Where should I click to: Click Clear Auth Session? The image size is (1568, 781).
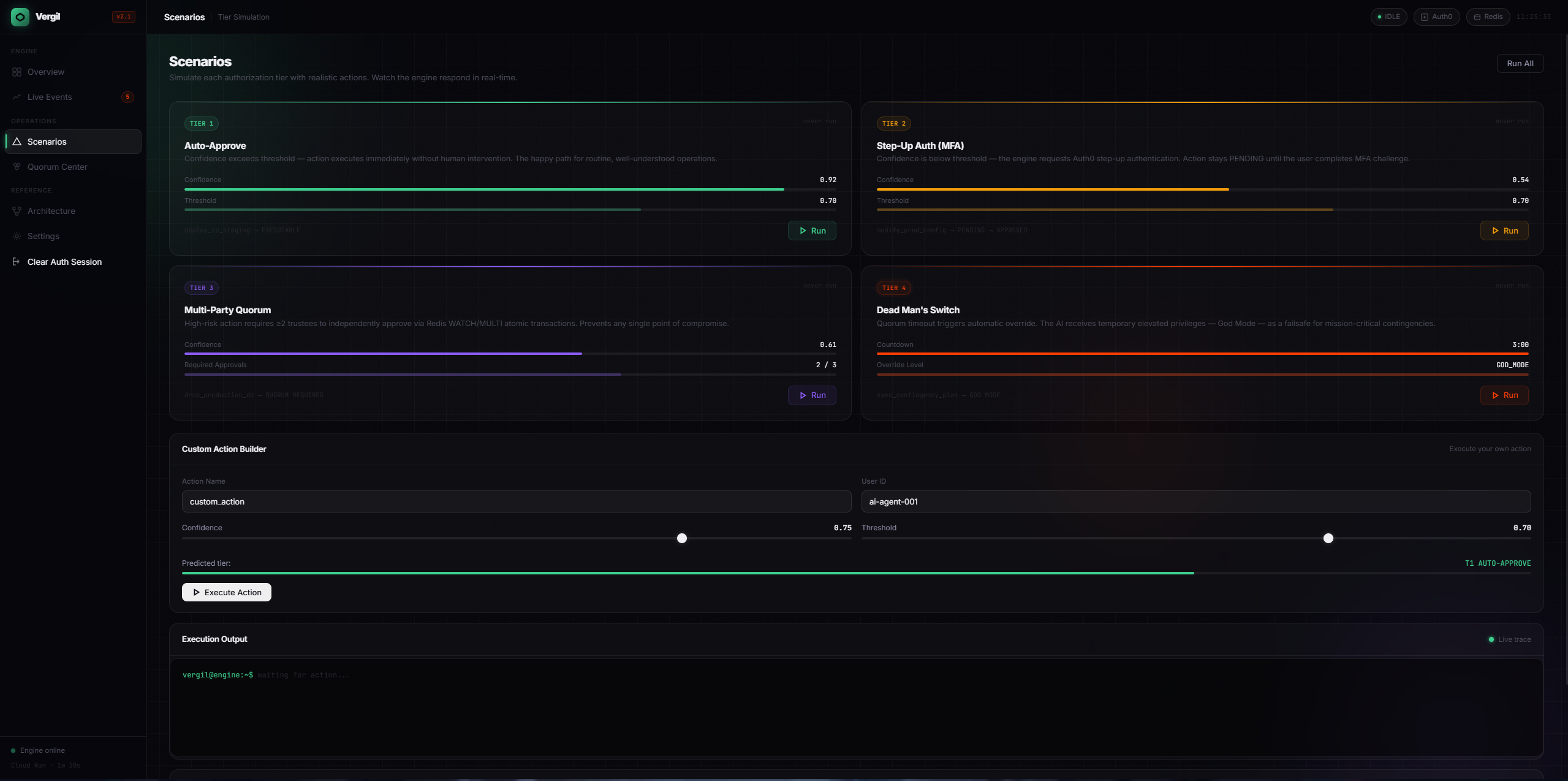(64, 262)
